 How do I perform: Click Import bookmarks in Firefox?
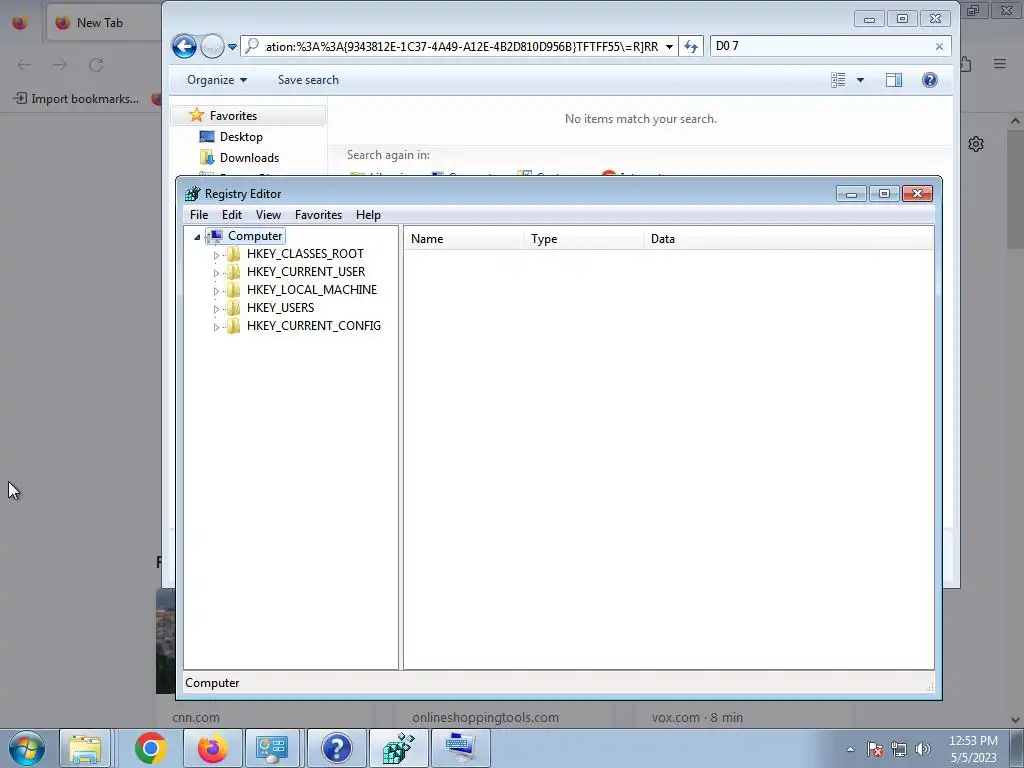click(76, 99)
